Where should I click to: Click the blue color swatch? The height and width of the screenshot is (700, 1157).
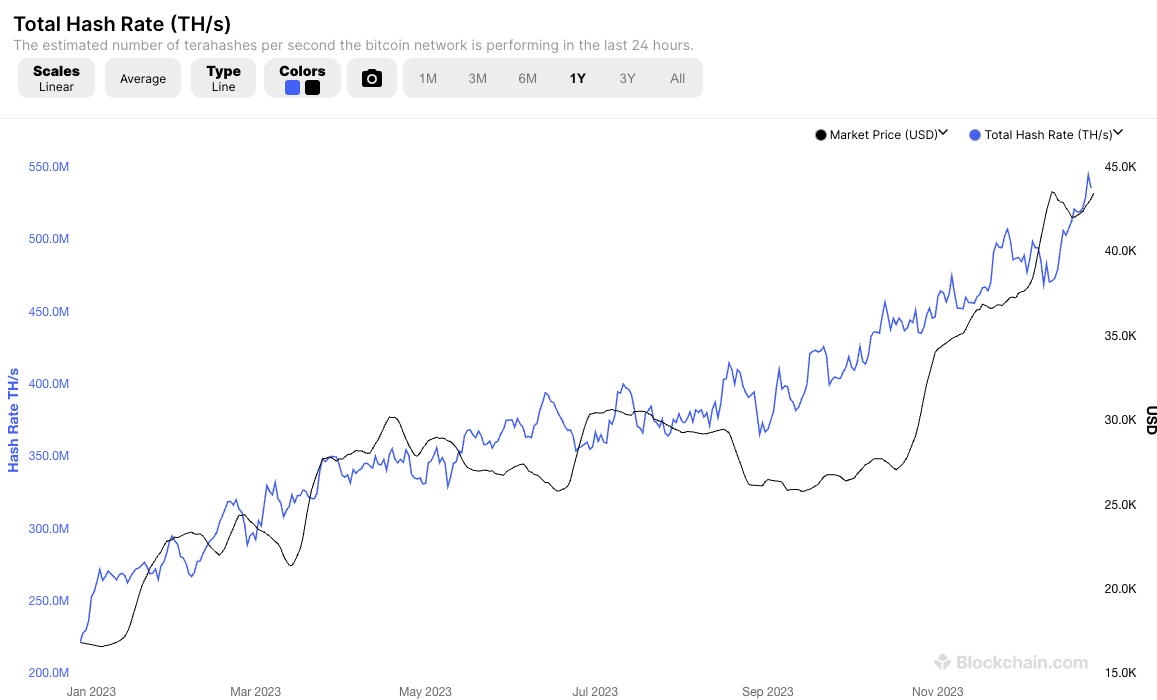292,88
